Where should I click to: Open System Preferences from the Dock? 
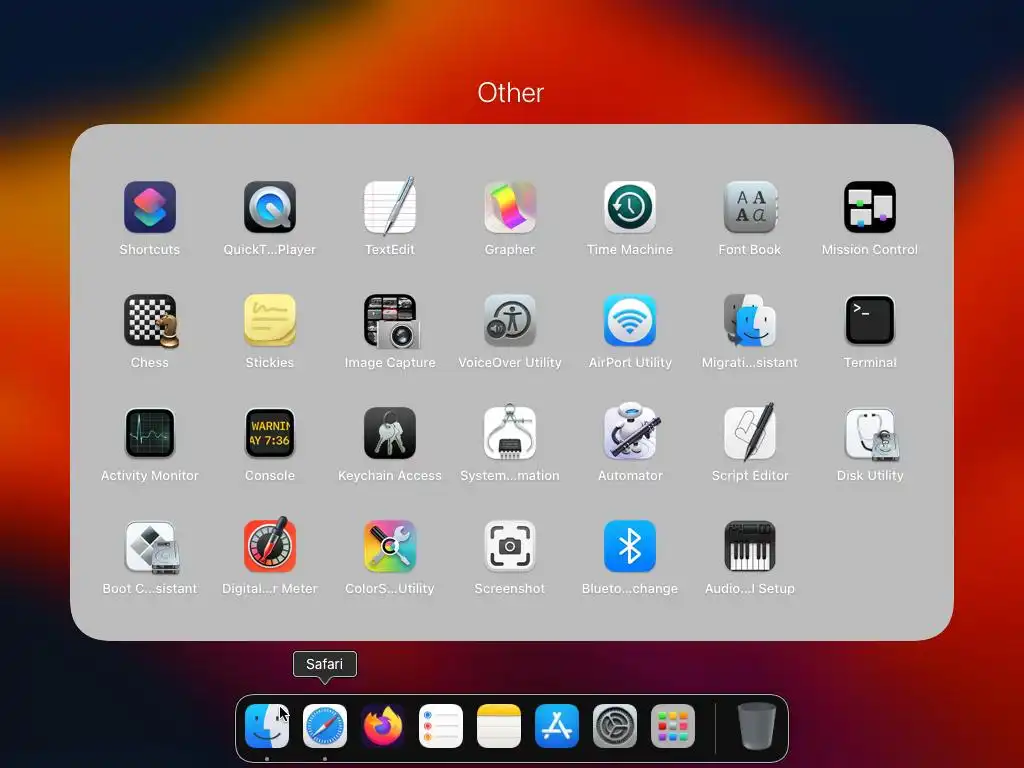615,726
